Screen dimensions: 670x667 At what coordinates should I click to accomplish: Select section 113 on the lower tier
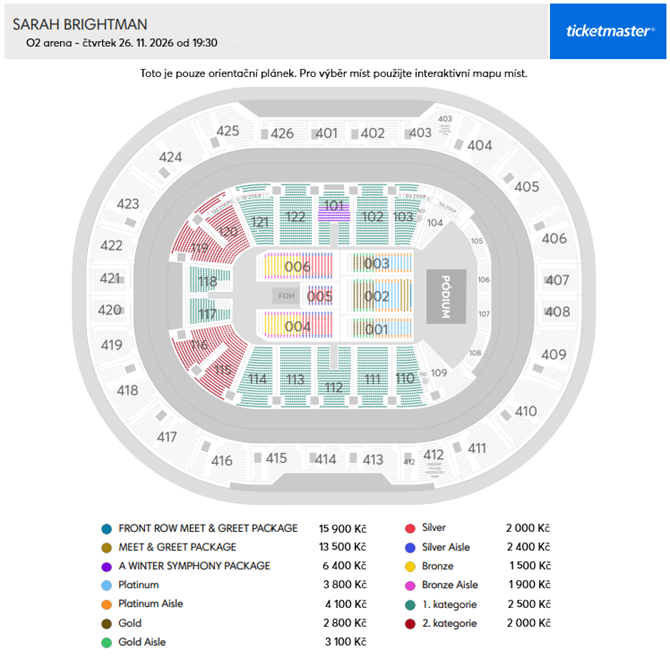pyautogui.click(x=294, y=380)
